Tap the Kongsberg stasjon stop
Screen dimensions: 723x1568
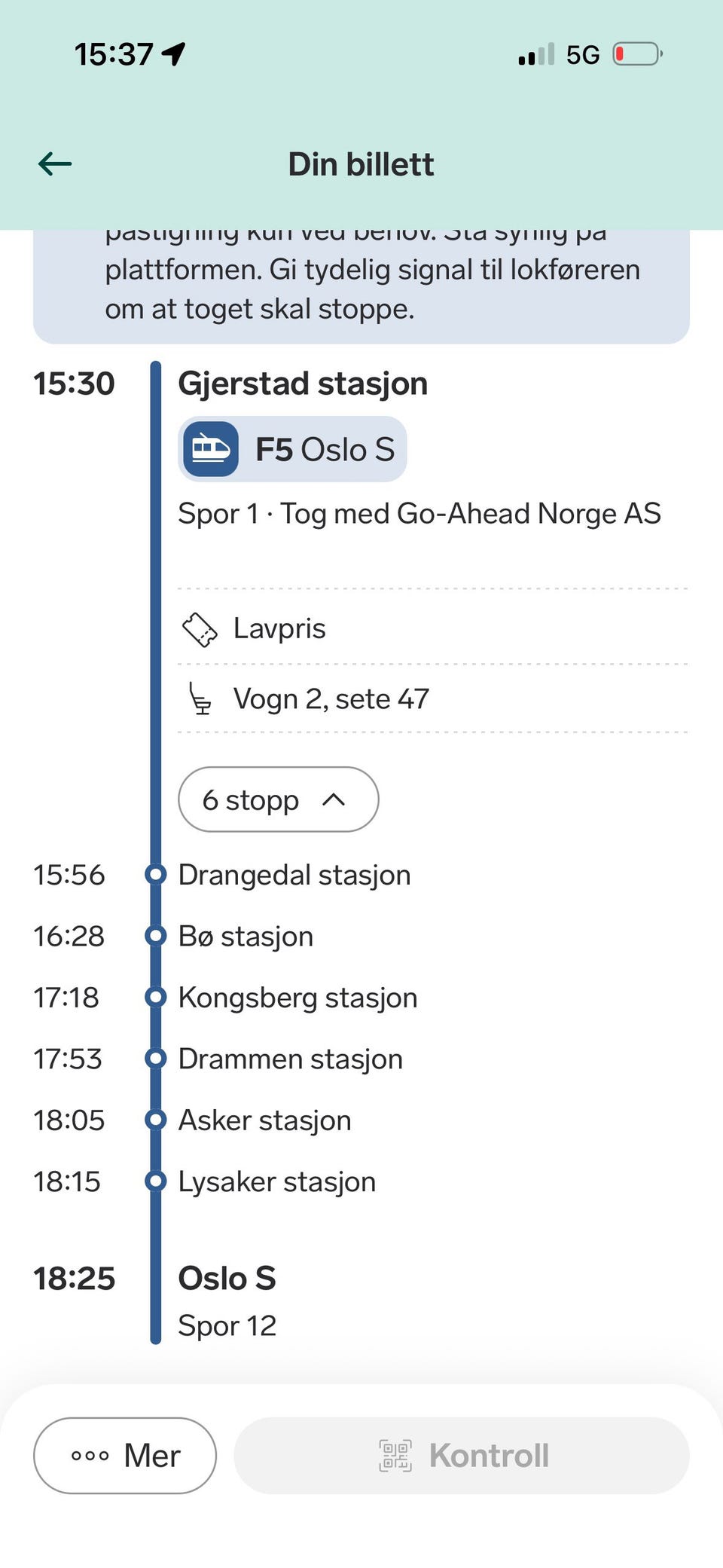(297, 998)
